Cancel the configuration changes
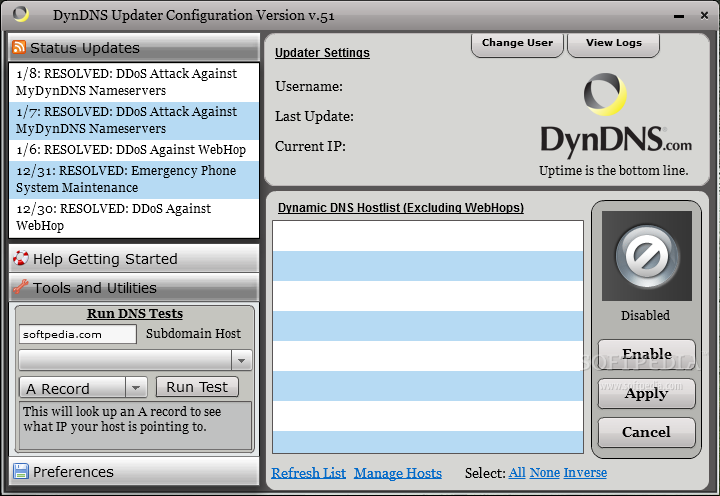This screenshot has width=720, height=496. point(647,432)
